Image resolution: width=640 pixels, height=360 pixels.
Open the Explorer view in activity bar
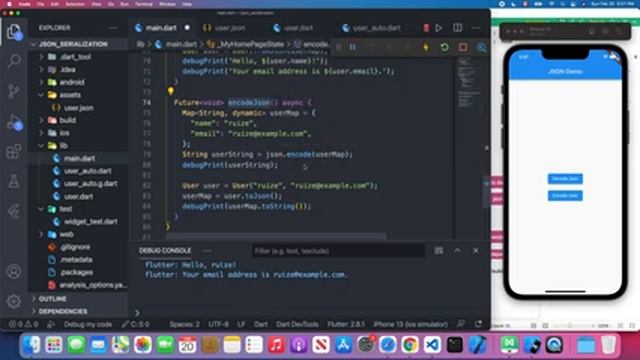click(14, 31)
